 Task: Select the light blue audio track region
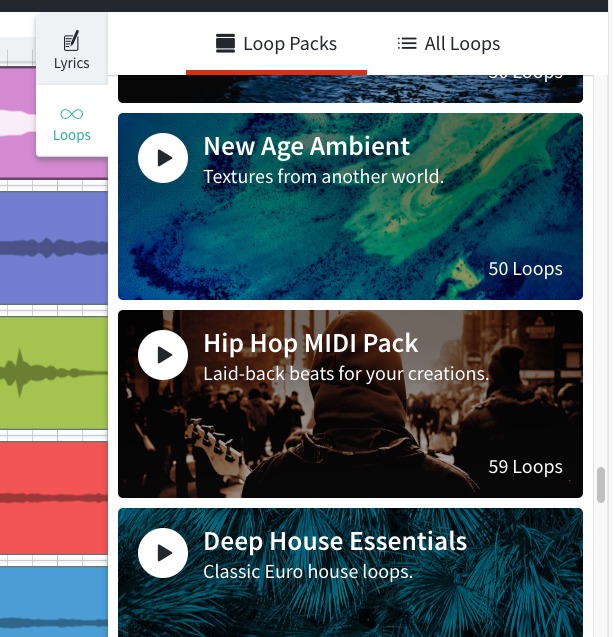point(54,602)
